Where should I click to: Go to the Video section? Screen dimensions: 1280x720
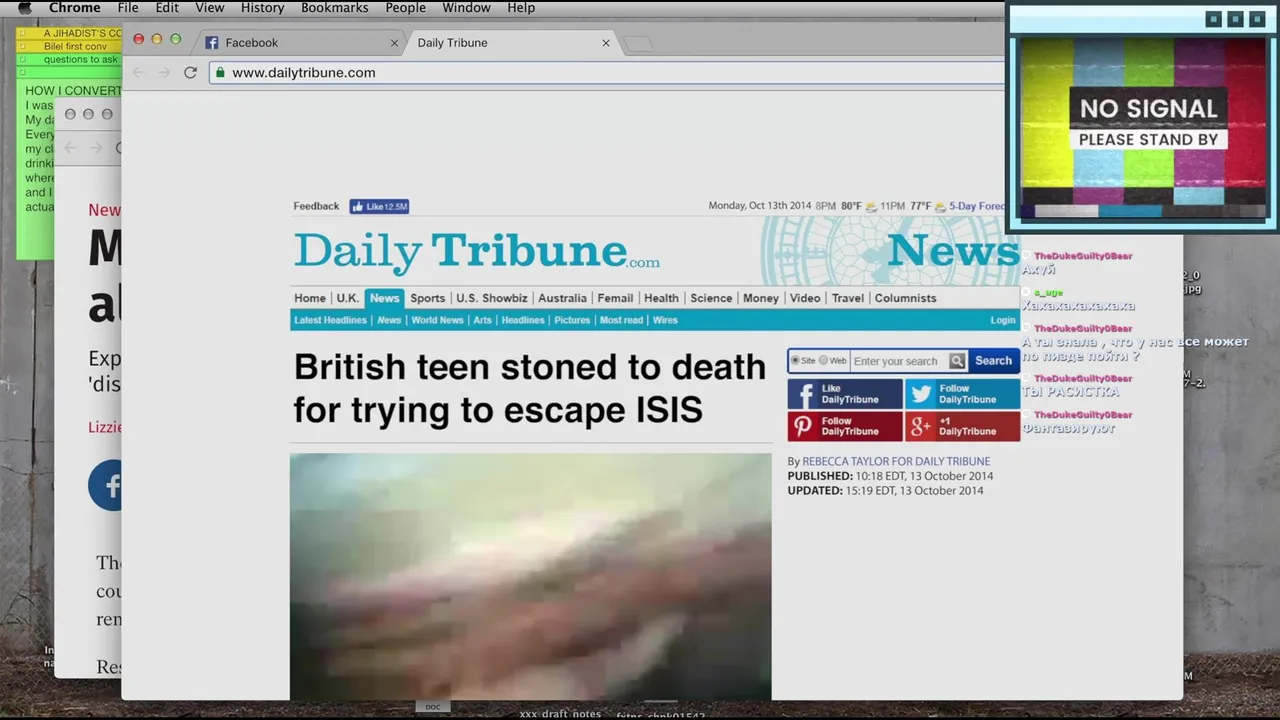point(805,298)
